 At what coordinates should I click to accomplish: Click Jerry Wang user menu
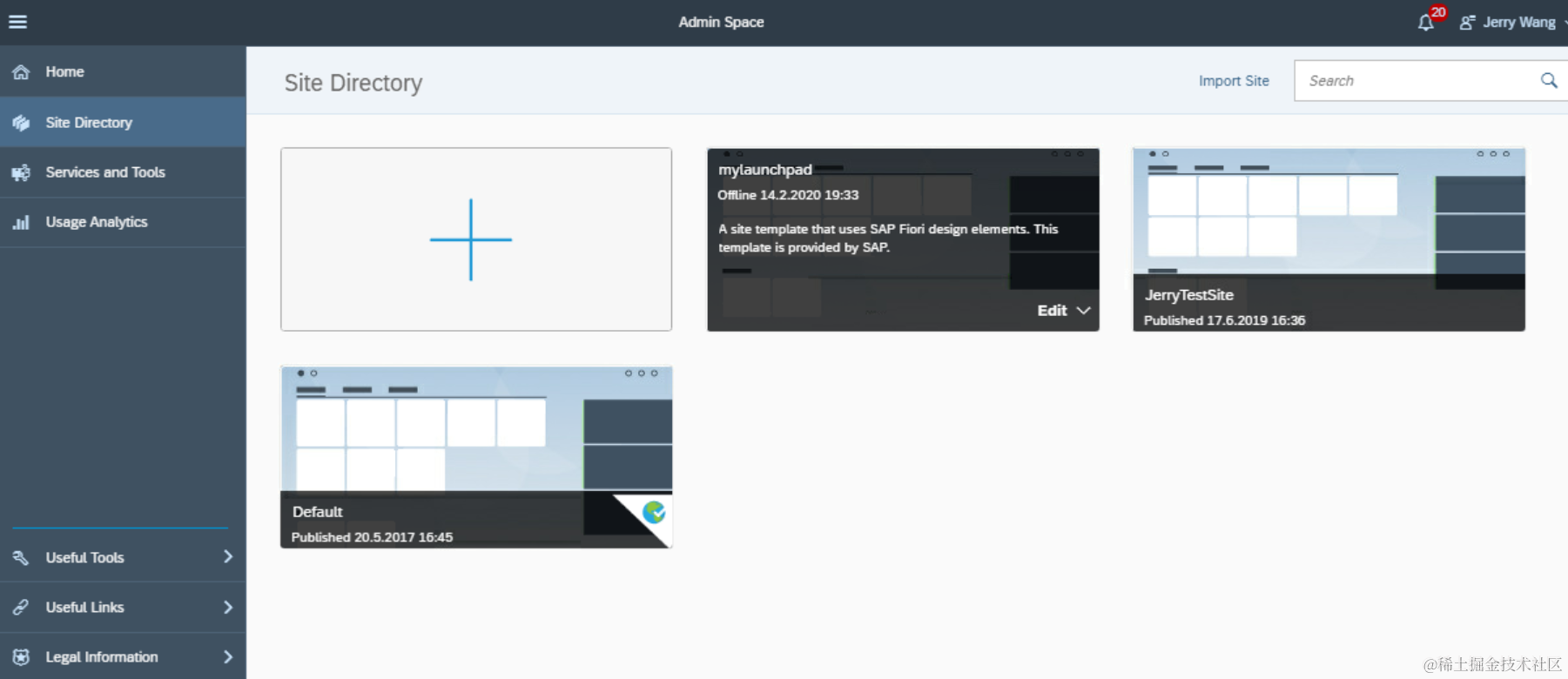pos(1519,23)
